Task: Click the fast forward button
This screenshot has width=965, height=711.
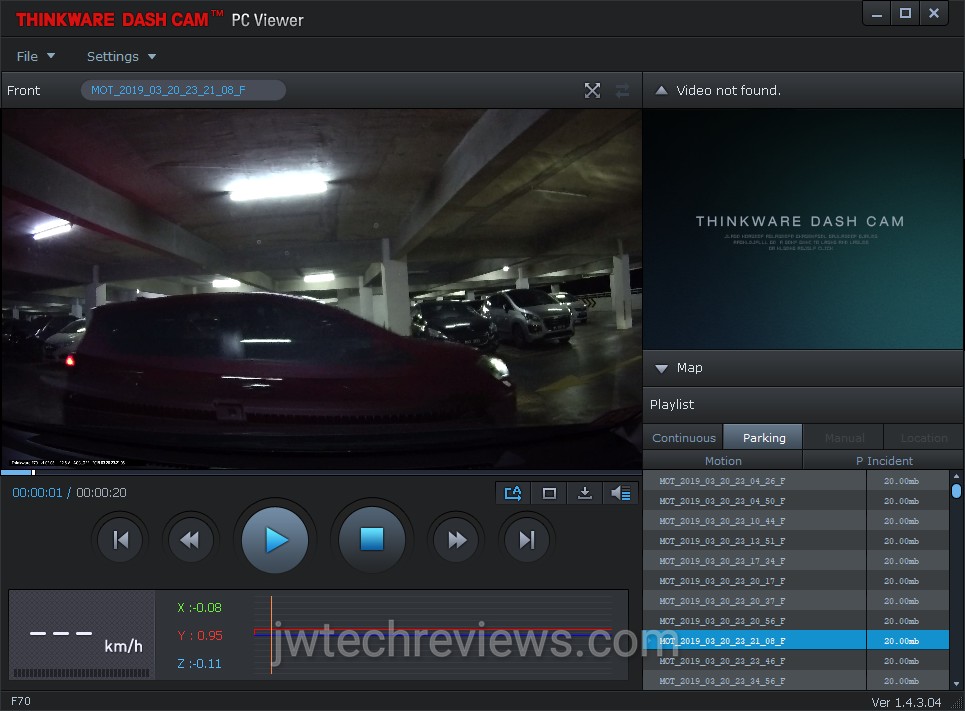Action: point(456,540)
